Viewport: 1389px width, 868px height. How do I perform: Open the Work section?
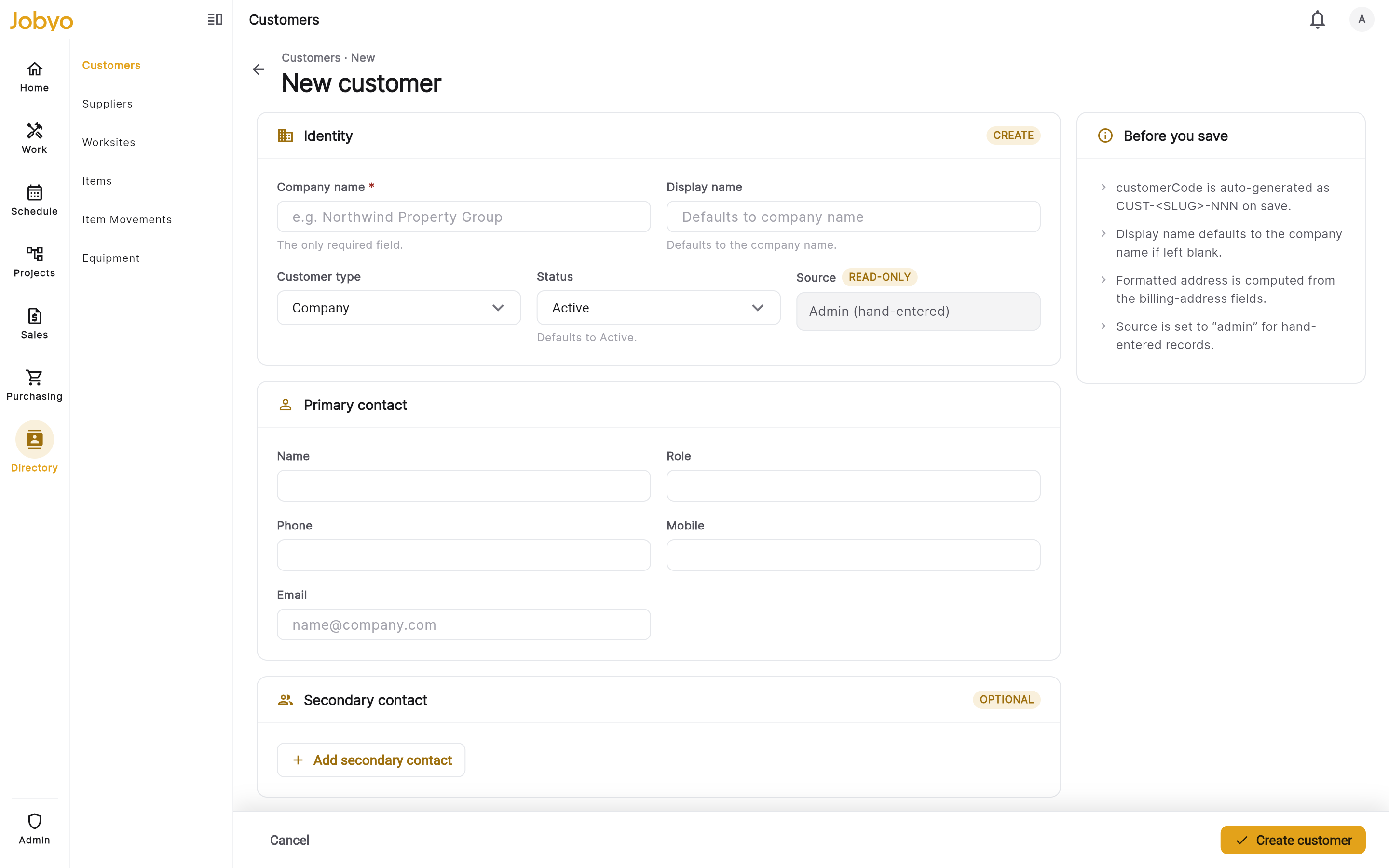pos(34,138)
